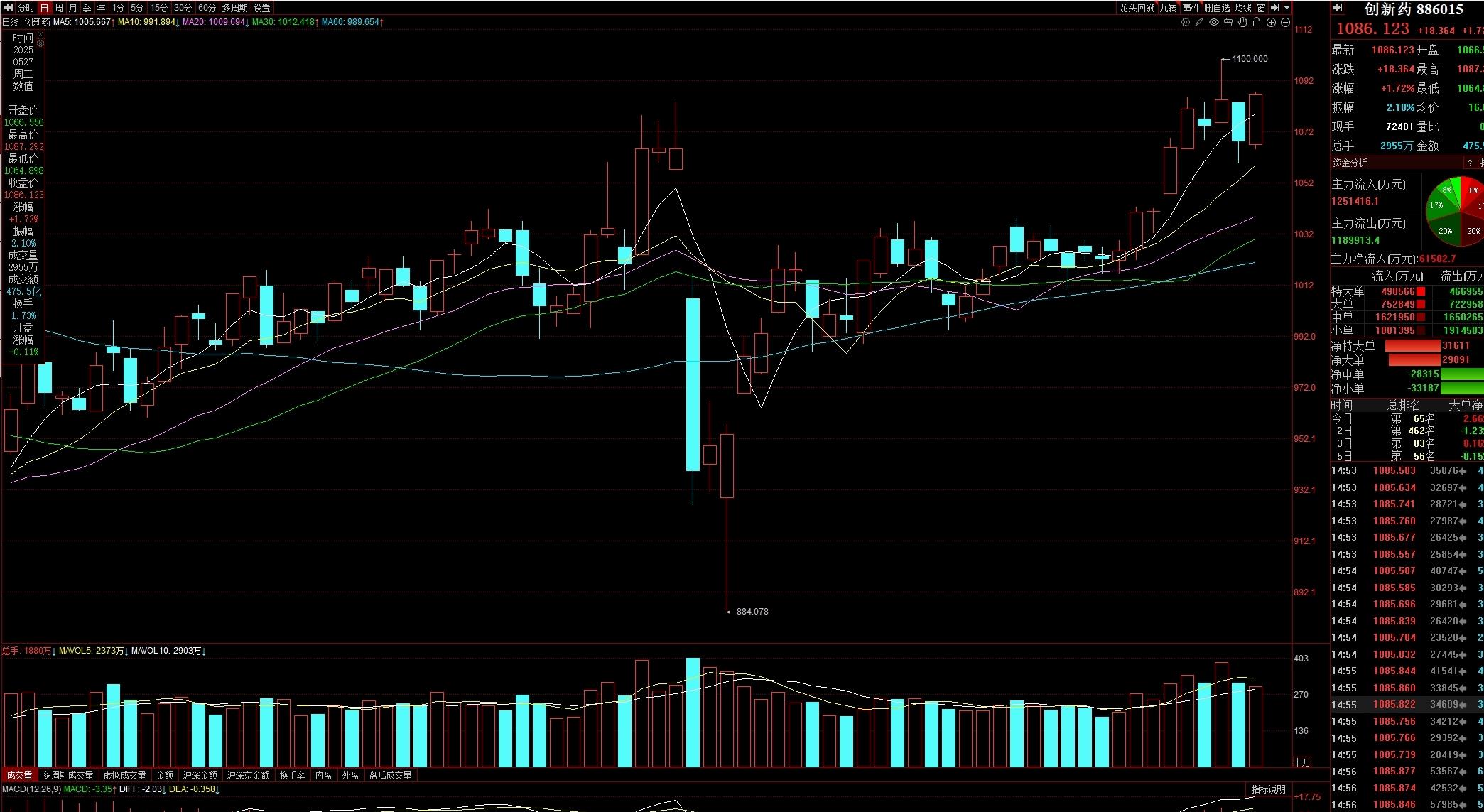Switch to 周 weekly period tab
Screen dimensions: 1484x812
click(59, 8)
